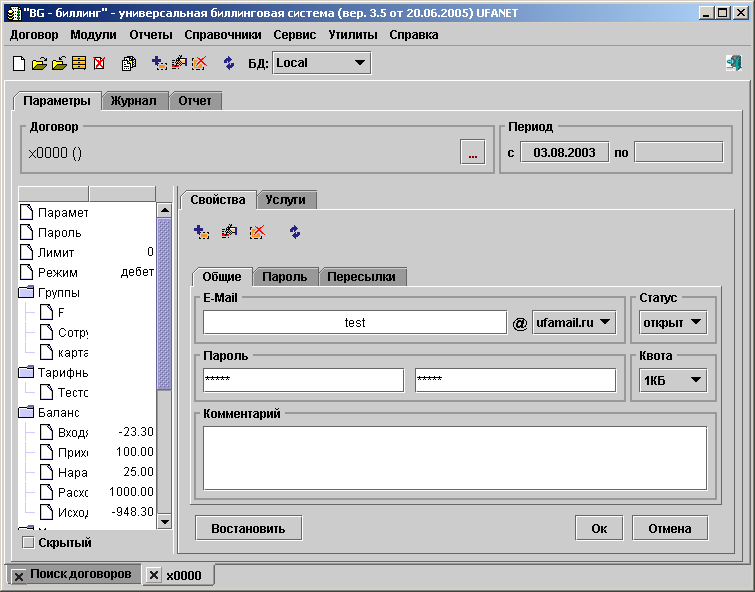This screenshot has width=755, height=592.
Task: Click the yellow table list icon in toolbar
Action: coord(78,63)
